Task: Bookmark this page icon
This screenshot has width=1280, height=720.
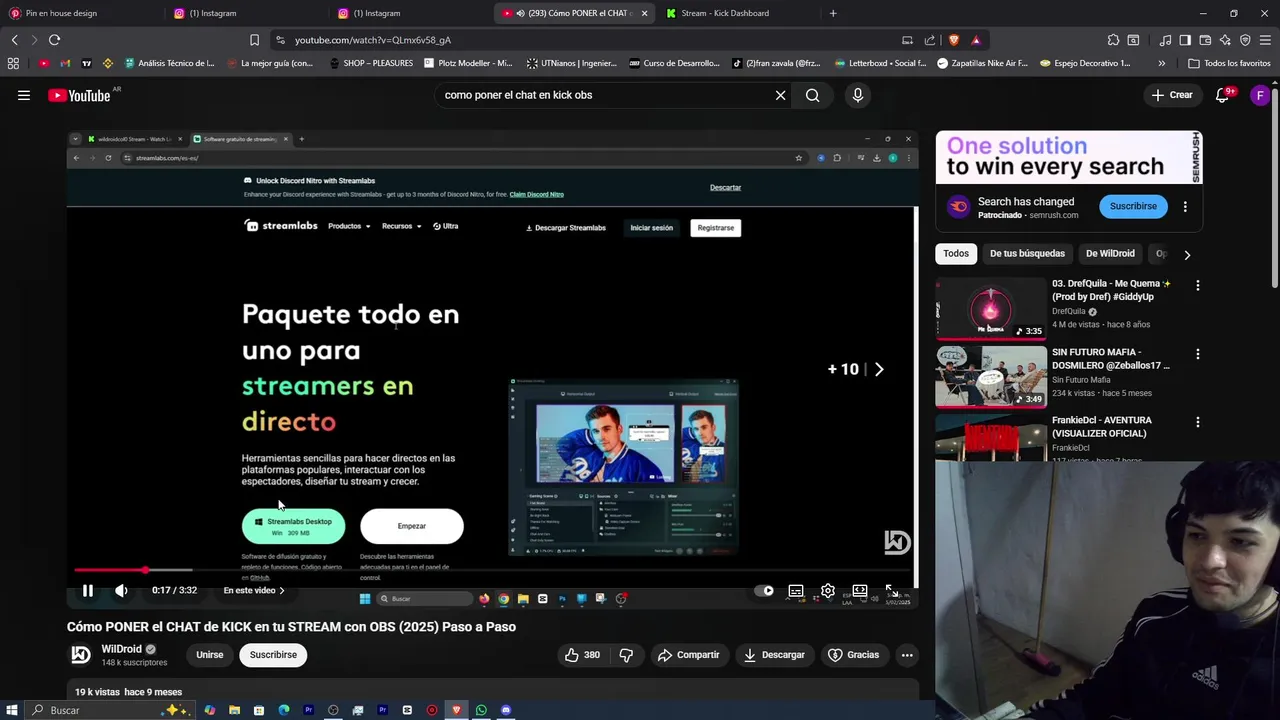Action: click(x=254, y=40)
